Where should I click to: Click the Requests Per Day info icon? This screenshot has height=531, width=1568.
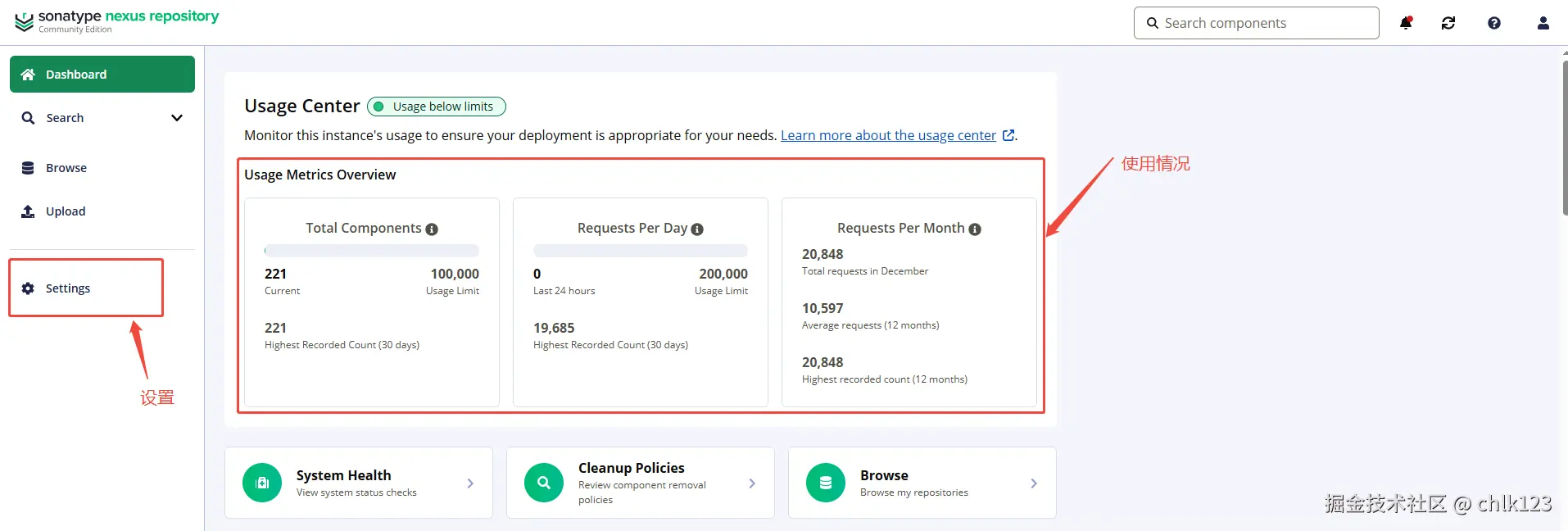(x=697, y=229)
